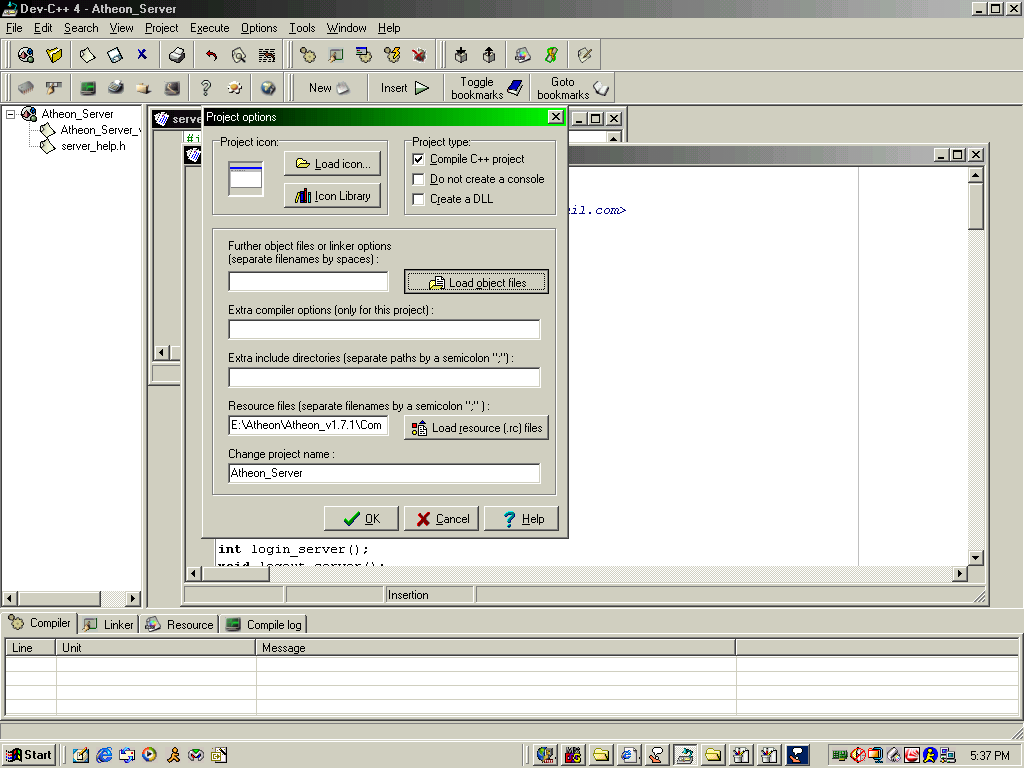Check the Create a DLL option
This screenshot has height=768, width=1024.
tap(419, 199)
